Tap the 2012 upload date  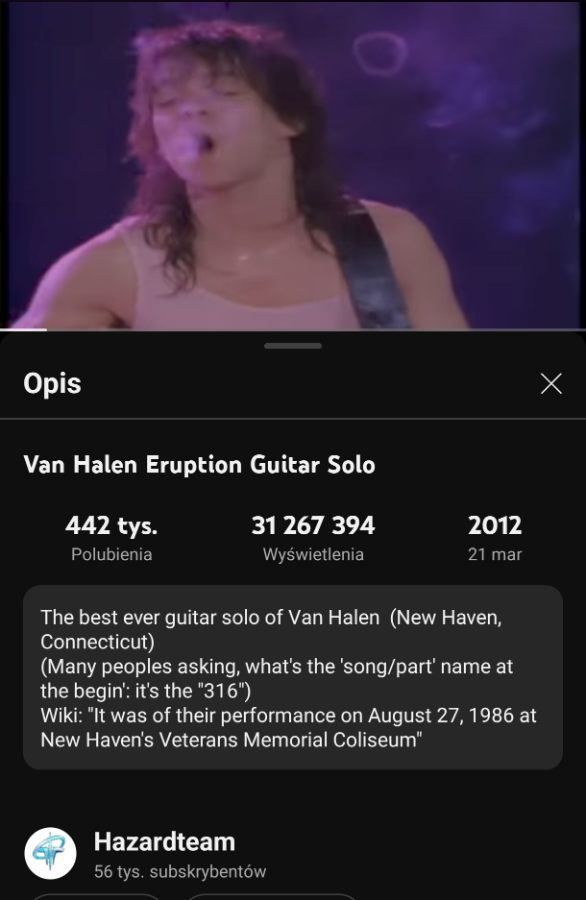(495, 525)
